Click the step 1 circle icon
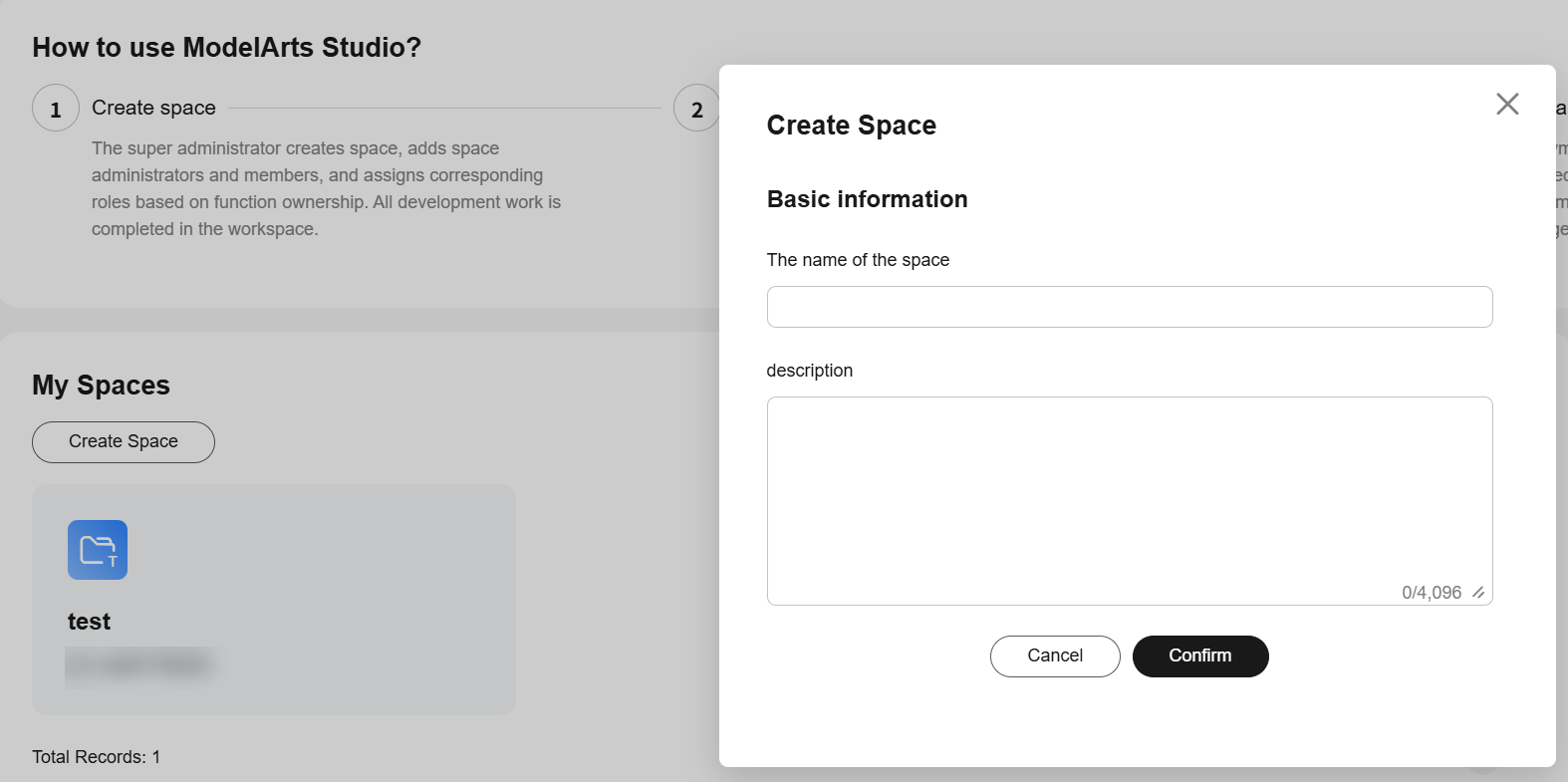 coord(56,109)
